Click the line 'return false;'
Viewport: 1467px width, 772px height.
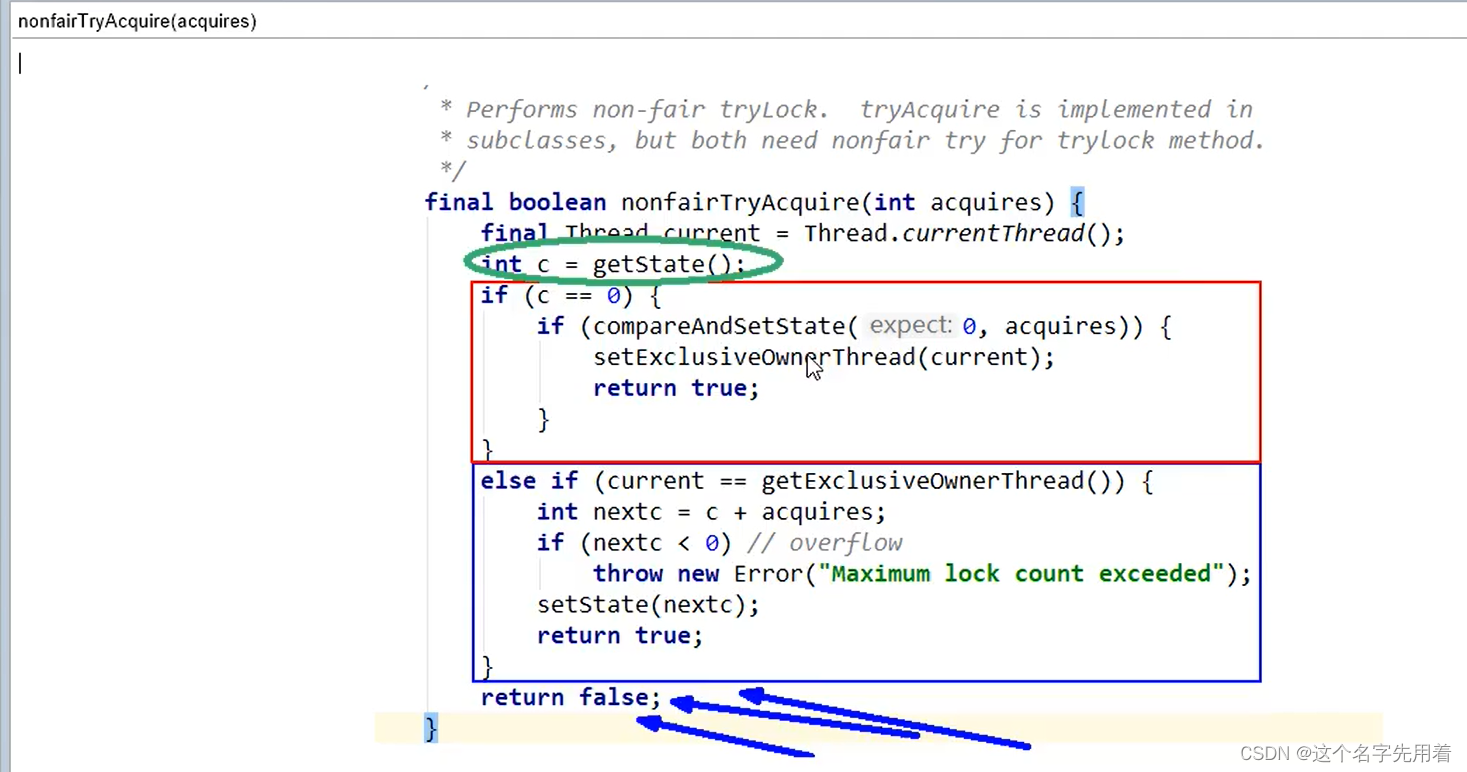[571, 698]
